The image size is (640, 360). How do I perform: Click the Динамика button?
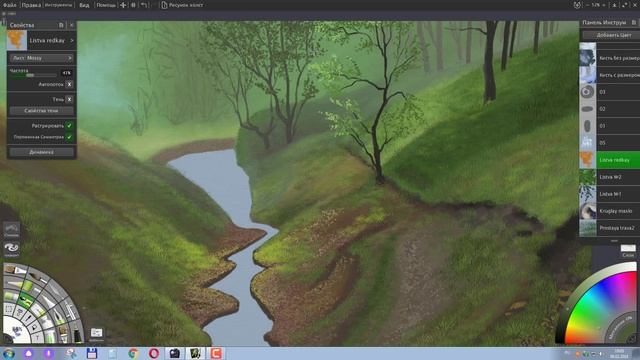pos(41,152)
